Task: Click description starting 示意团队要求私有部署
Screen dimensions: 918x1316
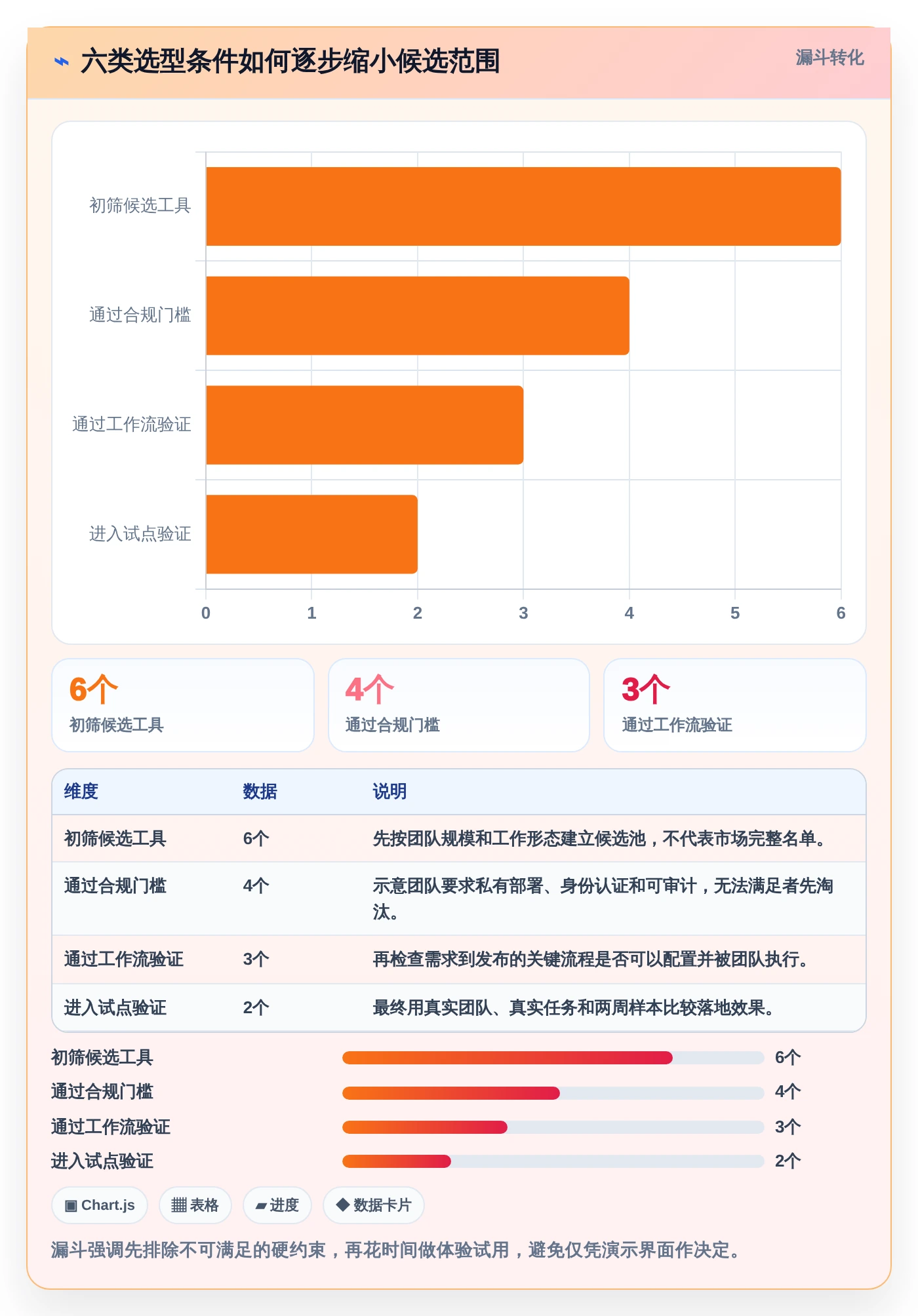Action: (603, 899)
